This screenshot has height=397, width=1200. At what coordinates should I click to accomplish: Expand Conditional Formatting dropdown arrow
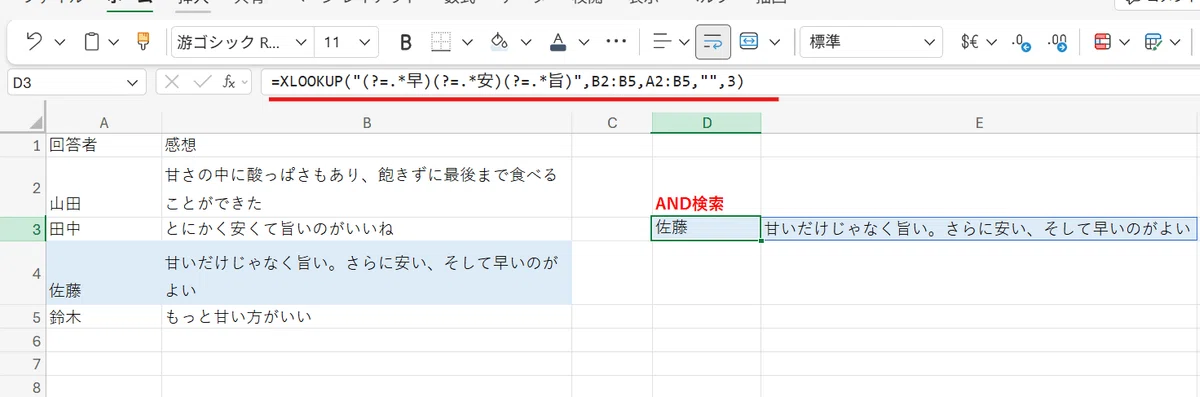pyautogui.click(x=1125, y=42)
